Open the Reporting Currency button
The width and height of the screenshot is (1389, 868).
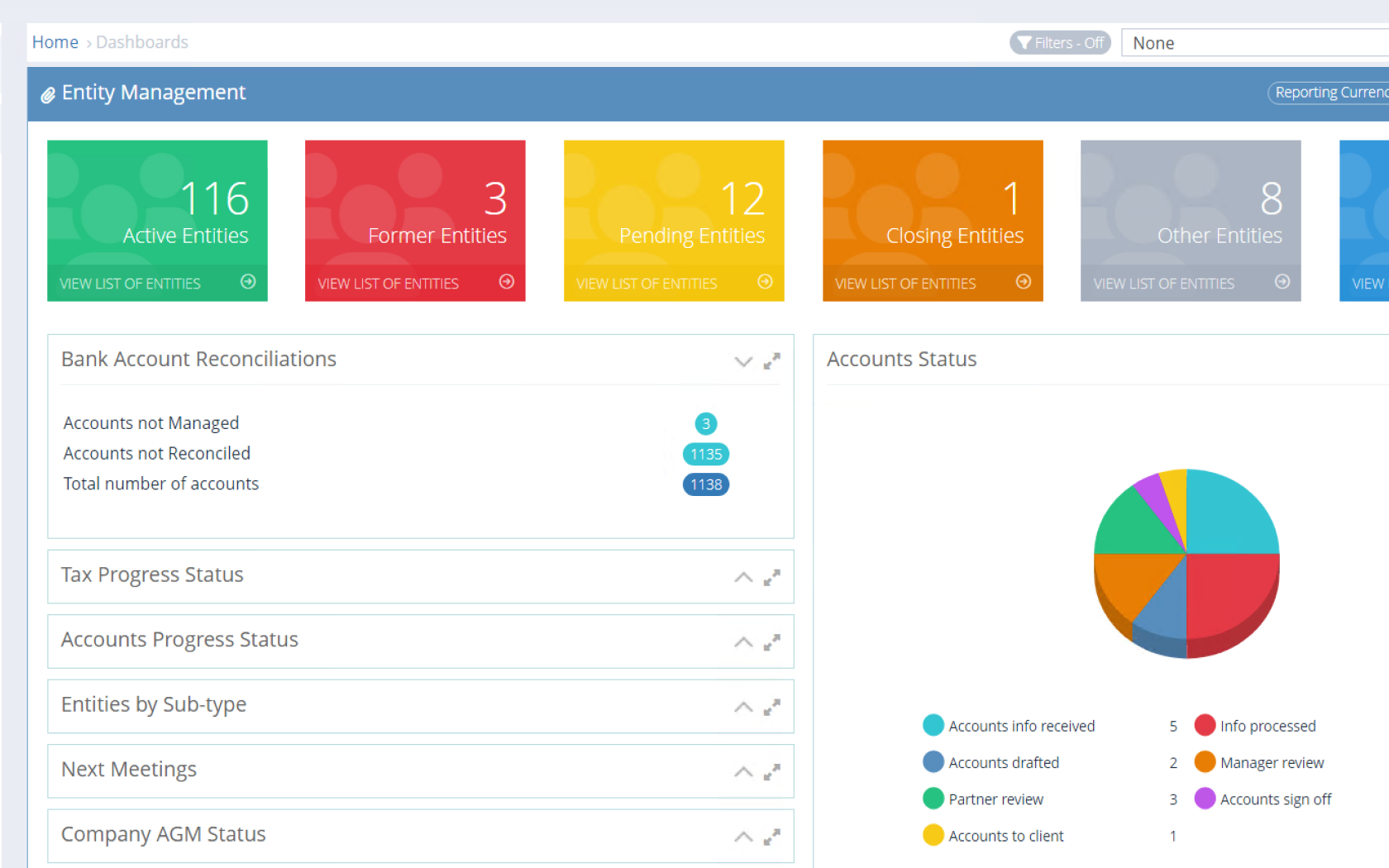[1329, 93]
